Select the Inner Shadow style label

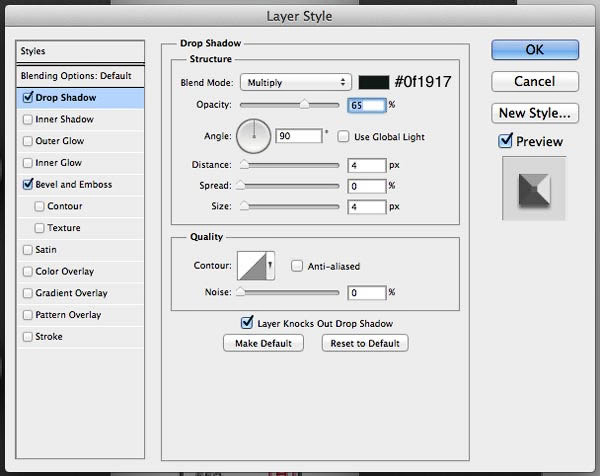tap(65, 119)
